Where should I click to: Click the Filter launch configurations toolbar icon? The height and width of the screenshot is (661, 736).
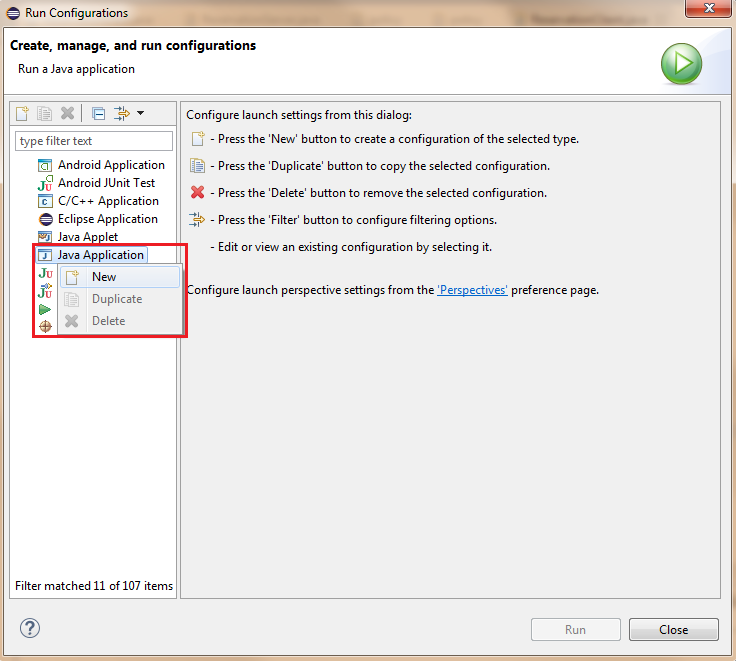click(x=122, y=113)
